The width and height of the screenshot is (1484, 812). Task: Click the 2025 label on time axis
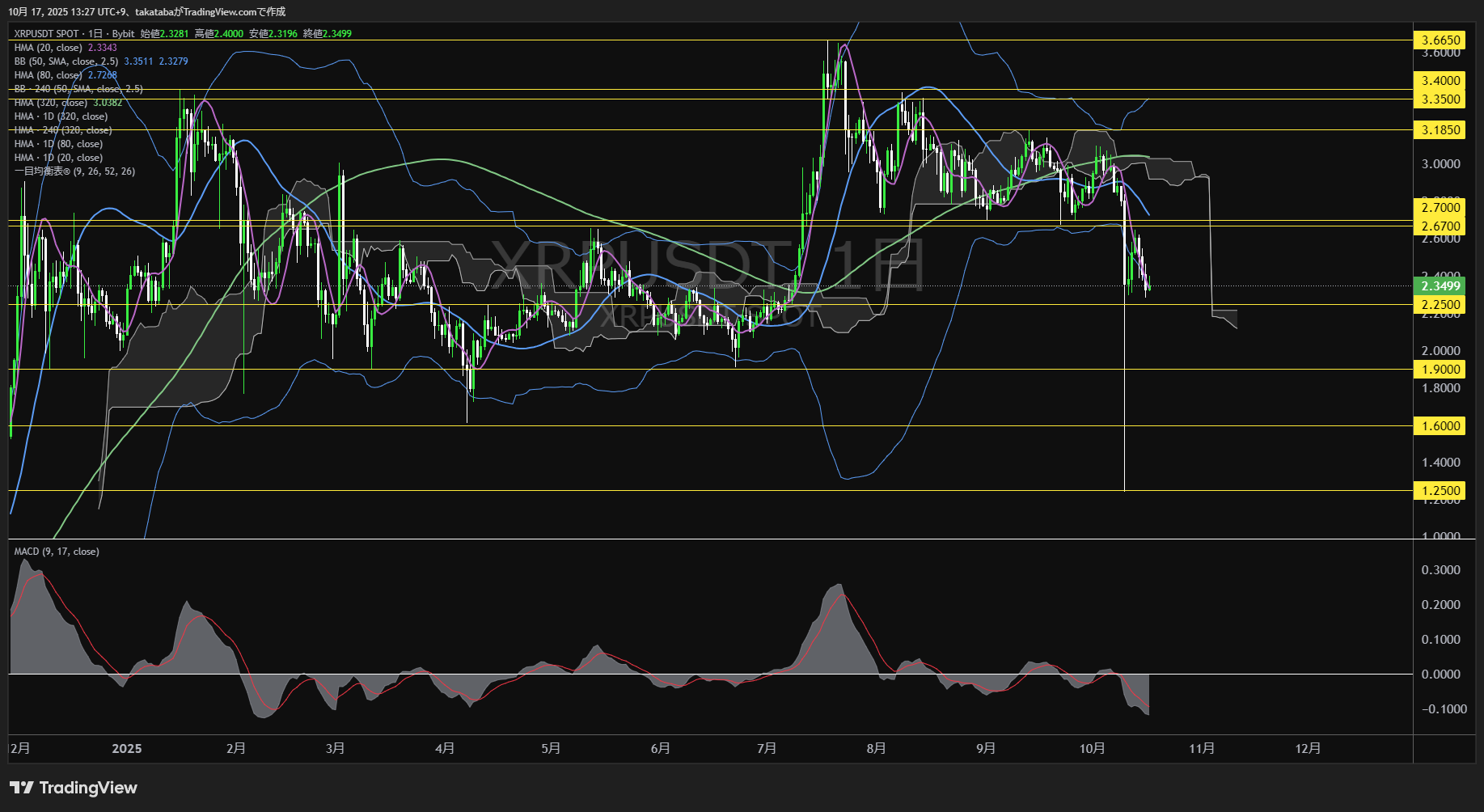[127, 749]
